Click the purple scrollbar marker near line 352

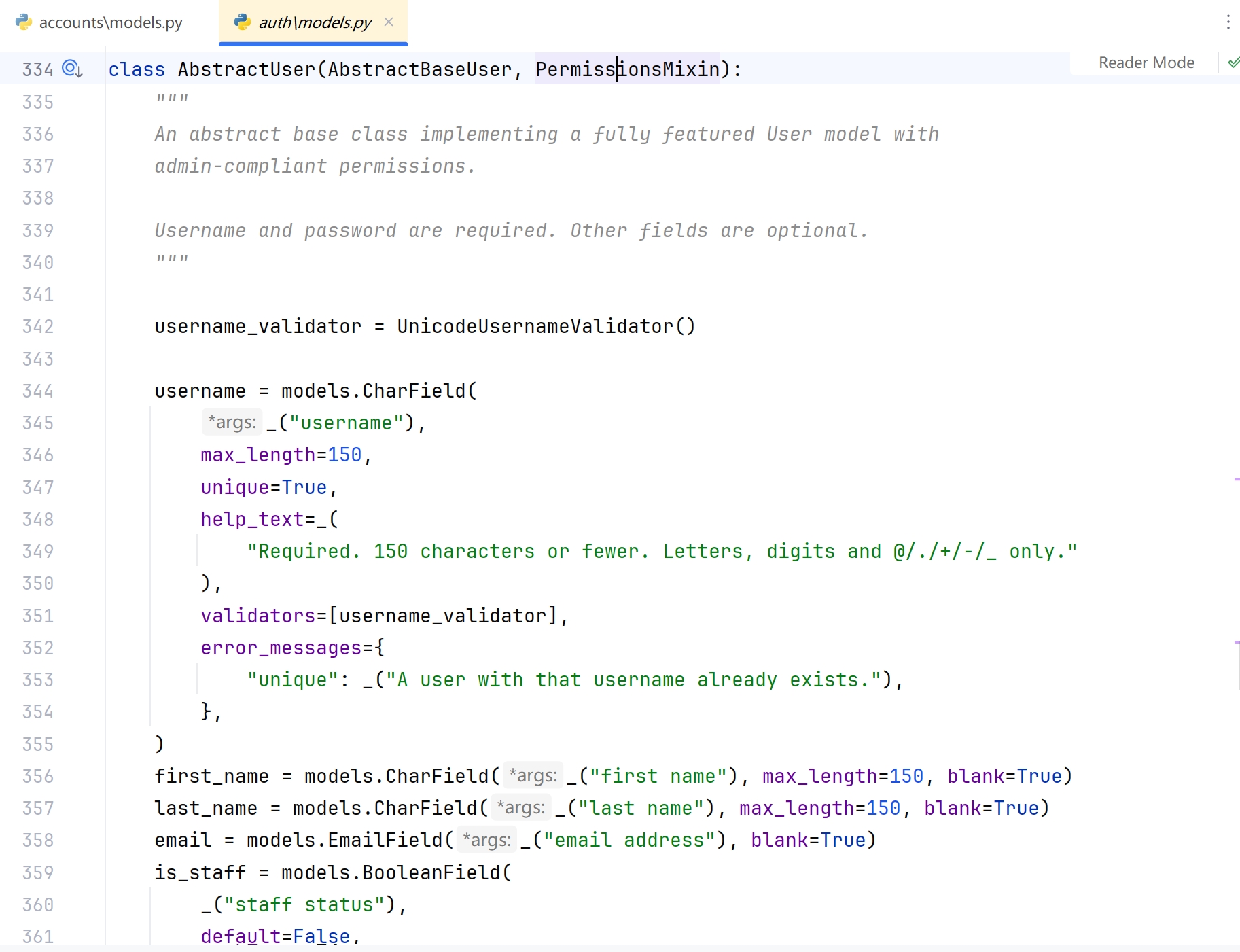[1237, 641]
